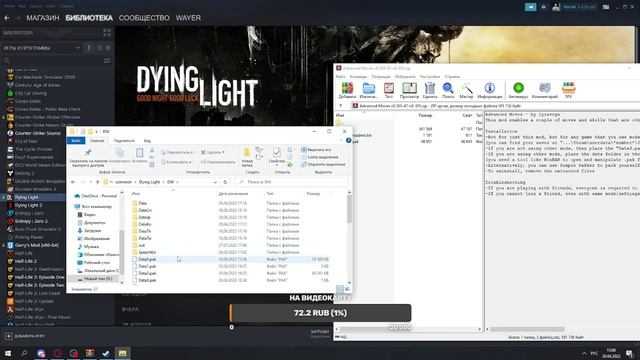
Task: Click the Explorer refresh button next to address
Action: [x=225, y=182]
